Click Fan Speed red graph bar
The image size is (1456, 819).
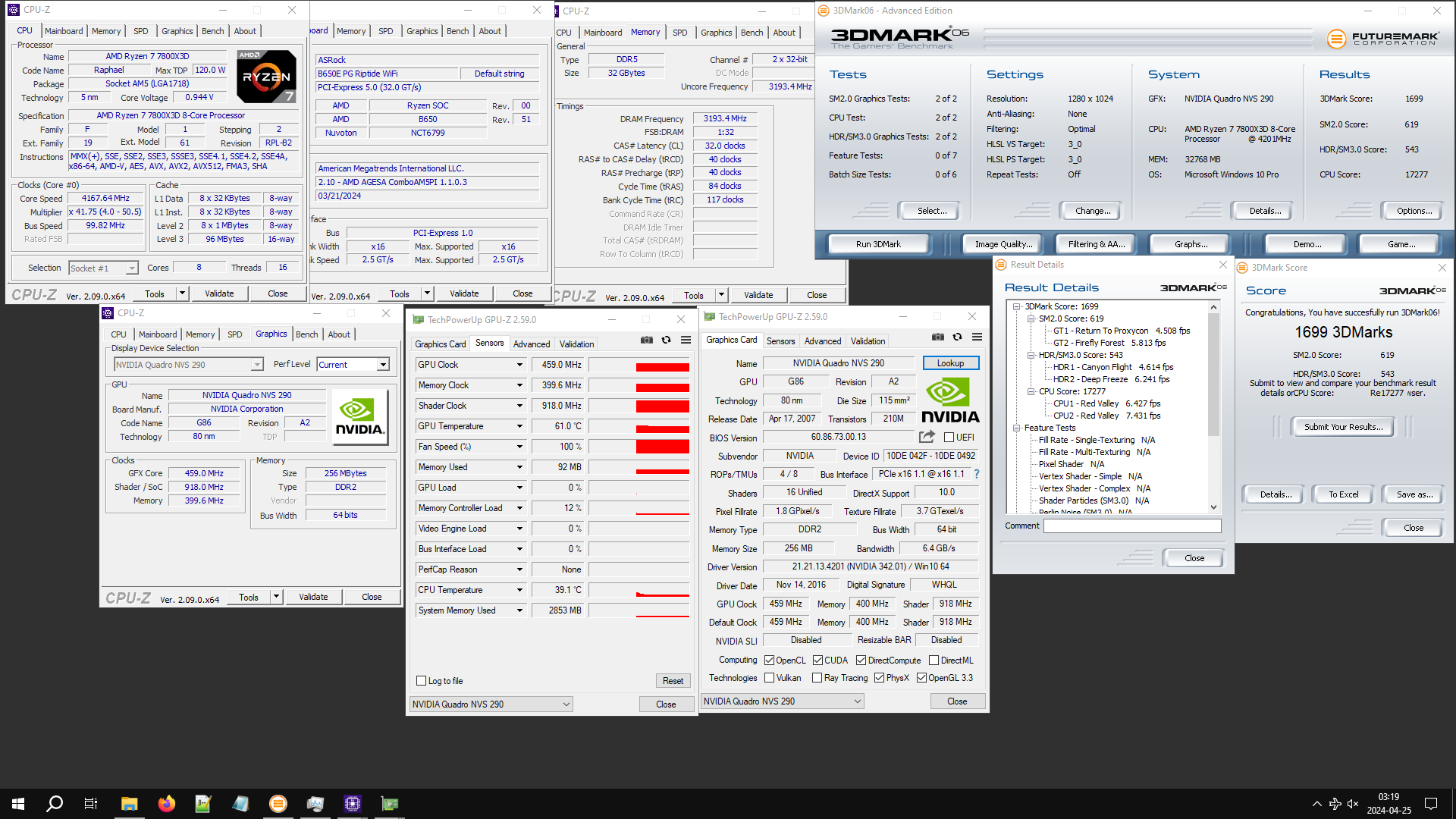coord(662,447)
